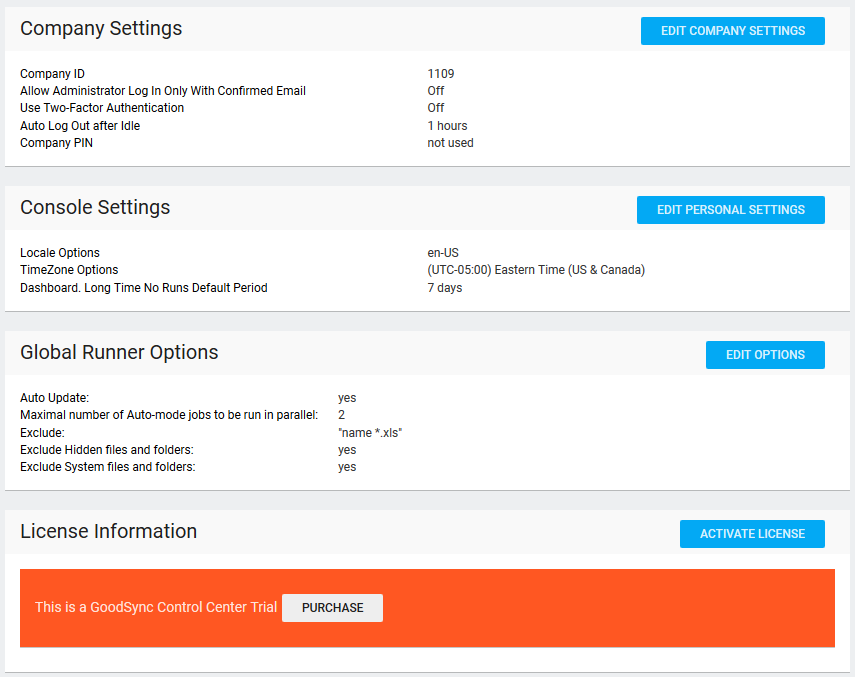The width and height of the screenshot is (855, 677).
Task: Click Activate License button
Action: click(752, 534)
